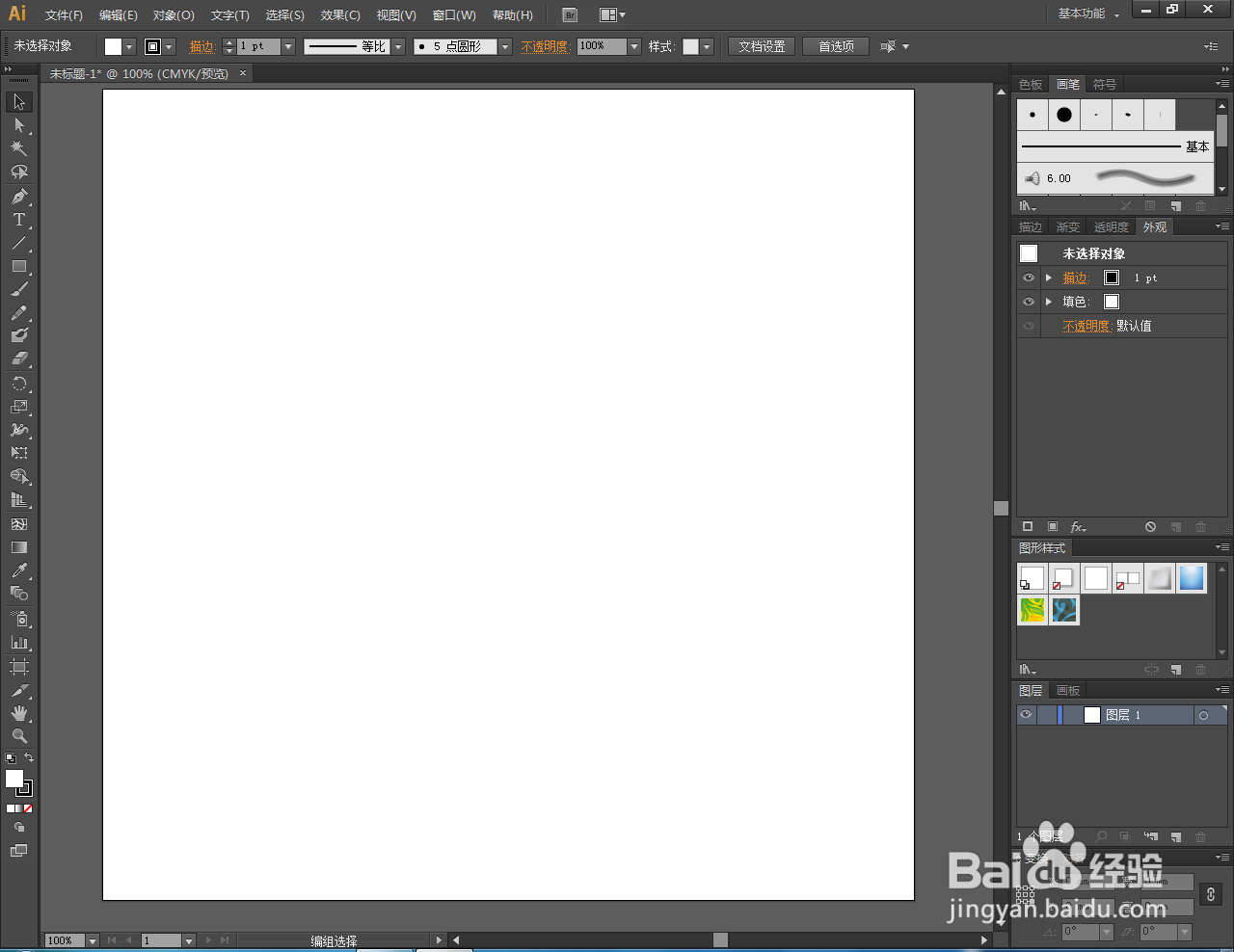1234x952 pixels.
Task: Click the 描边 link in control bar
Action: tap(201, 46)
